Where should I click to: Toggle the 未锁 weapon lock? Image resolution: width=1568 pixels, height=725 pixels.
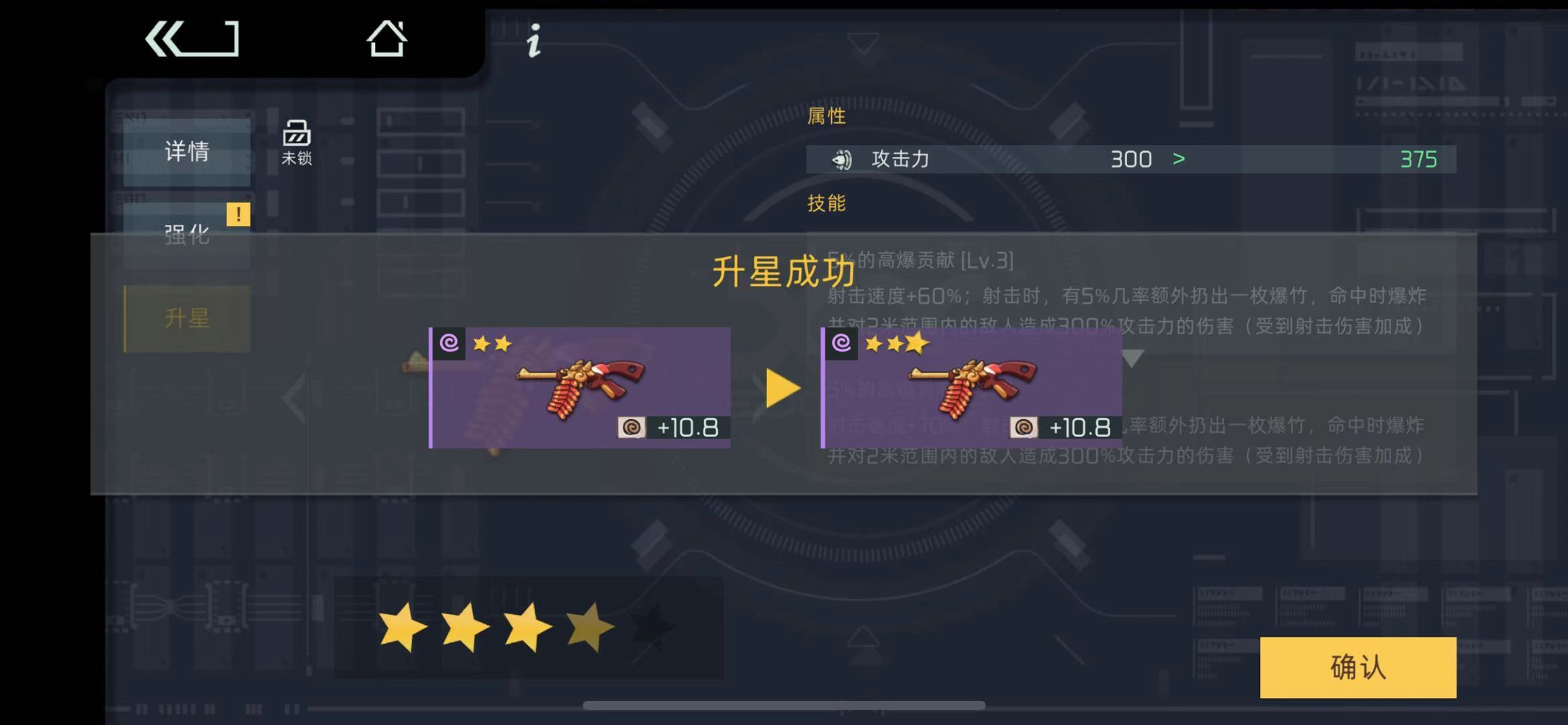pyautogui.click(x=297, y=142)
